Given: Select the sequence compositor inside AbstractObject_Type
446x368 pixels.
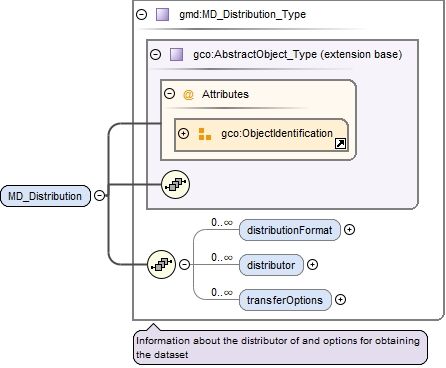Looking at the screenshot, I should [175, 184].
